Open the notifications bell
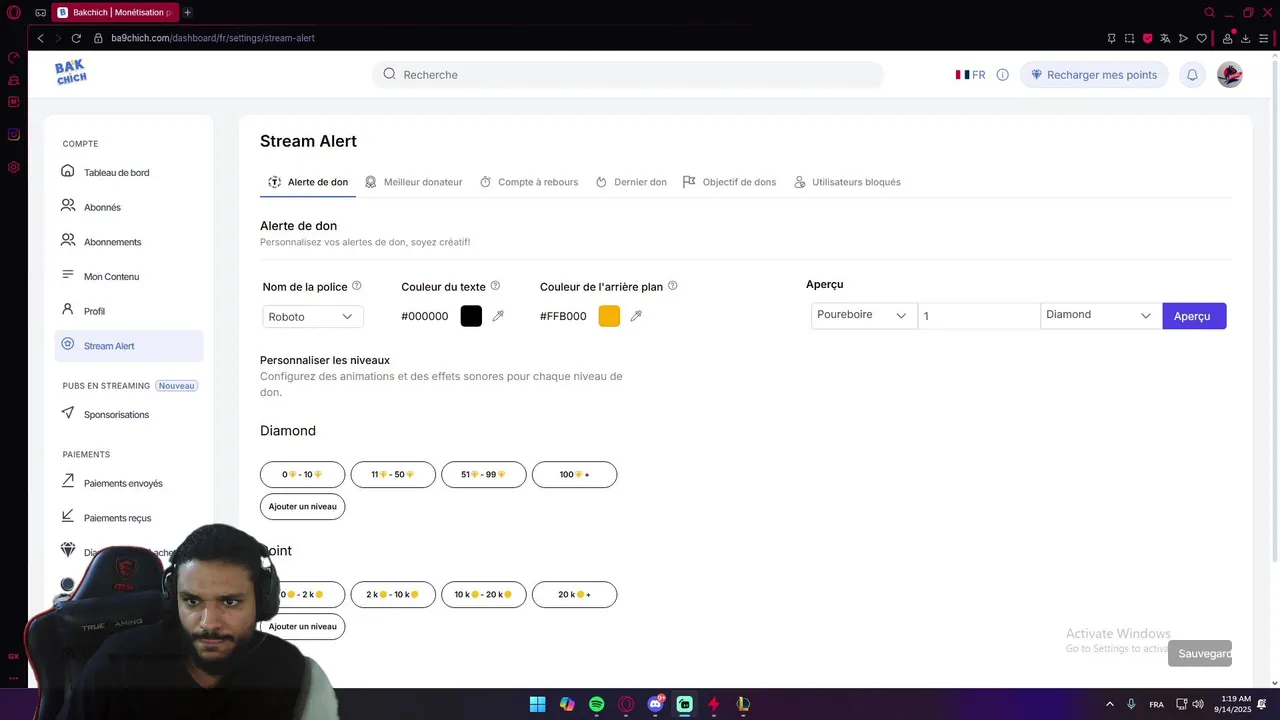 [1192, 75]
